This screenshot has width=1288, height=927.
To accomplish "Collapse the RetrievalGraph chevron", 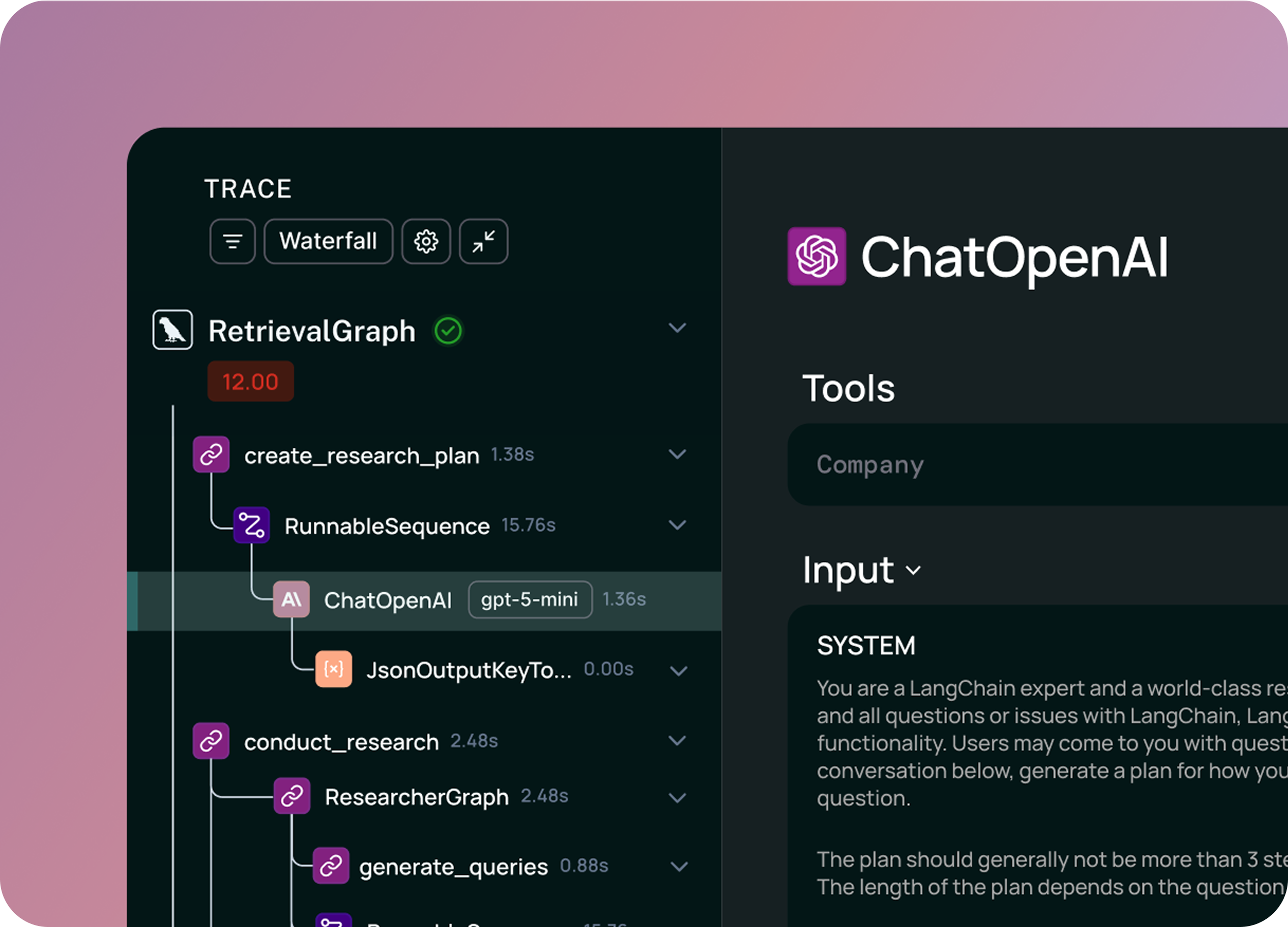I will 677,328.
